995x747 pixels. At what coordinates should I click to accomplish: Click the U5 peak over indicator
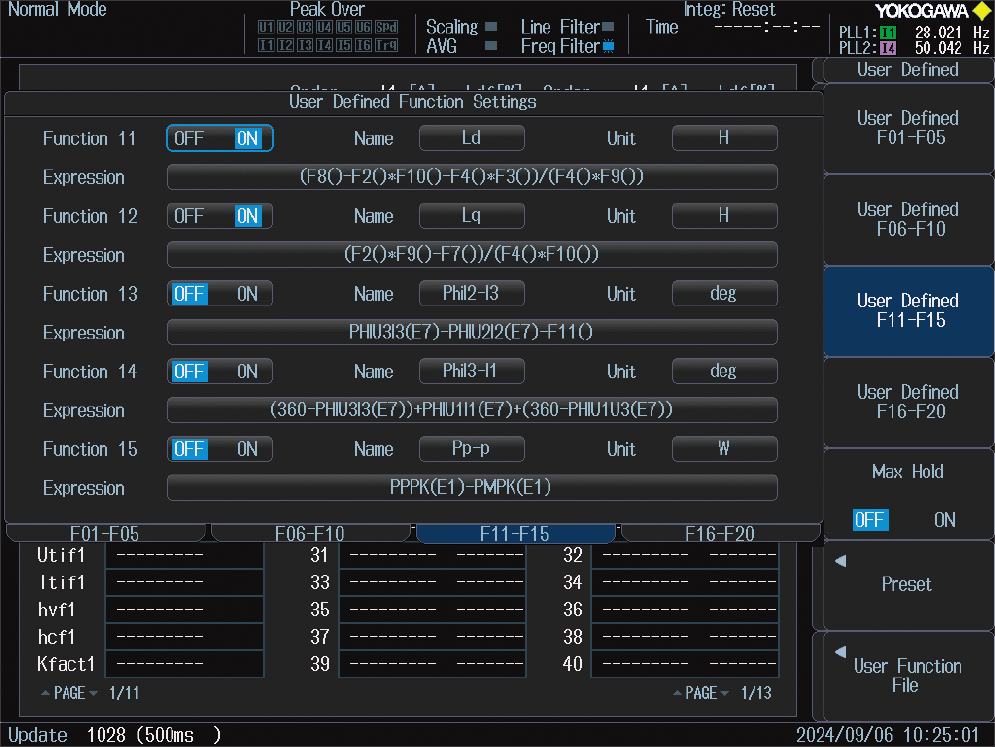pos(344,27)
